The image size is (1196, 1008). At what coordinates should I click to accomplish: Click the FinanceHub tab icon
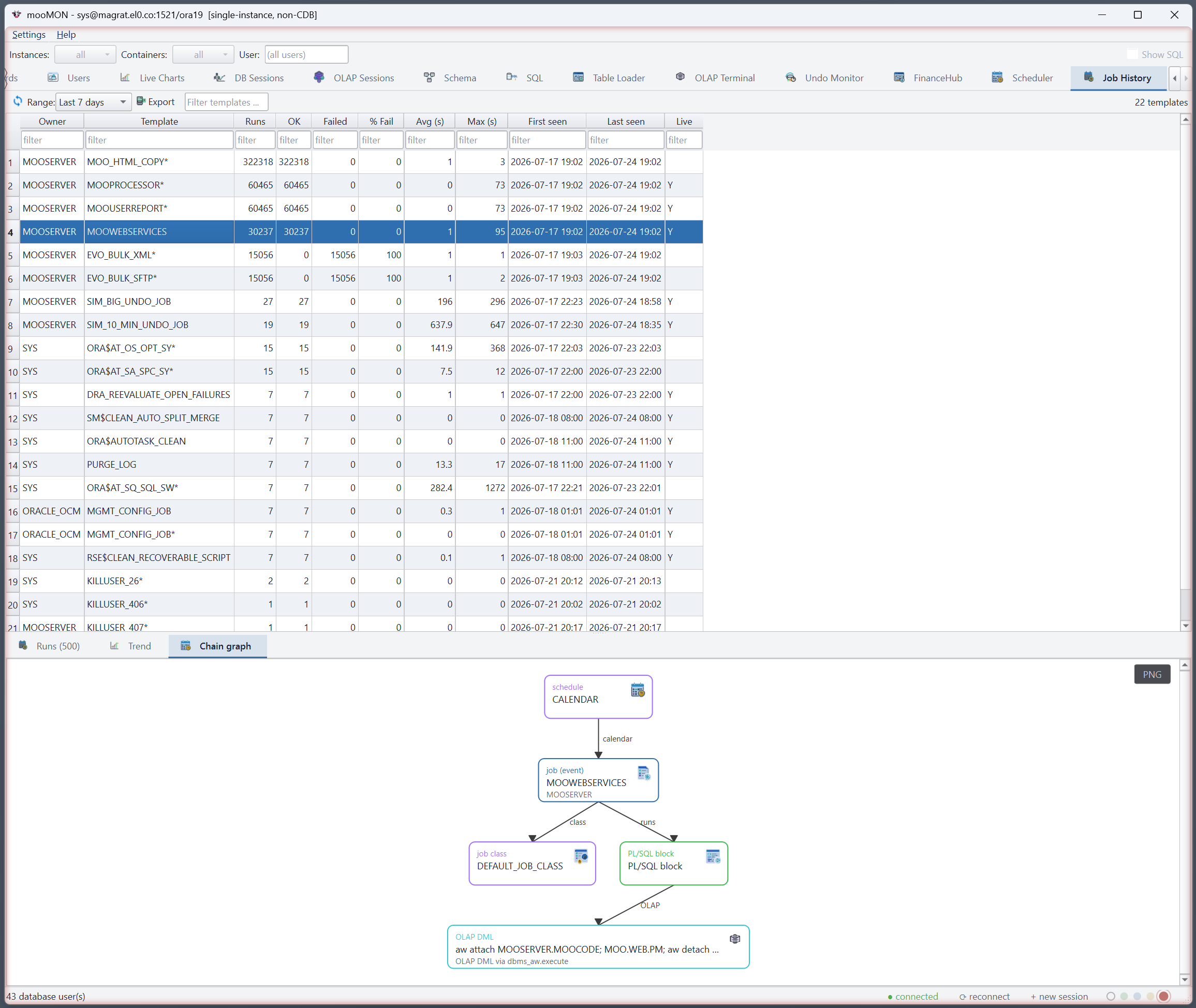(x=899, y=77)
